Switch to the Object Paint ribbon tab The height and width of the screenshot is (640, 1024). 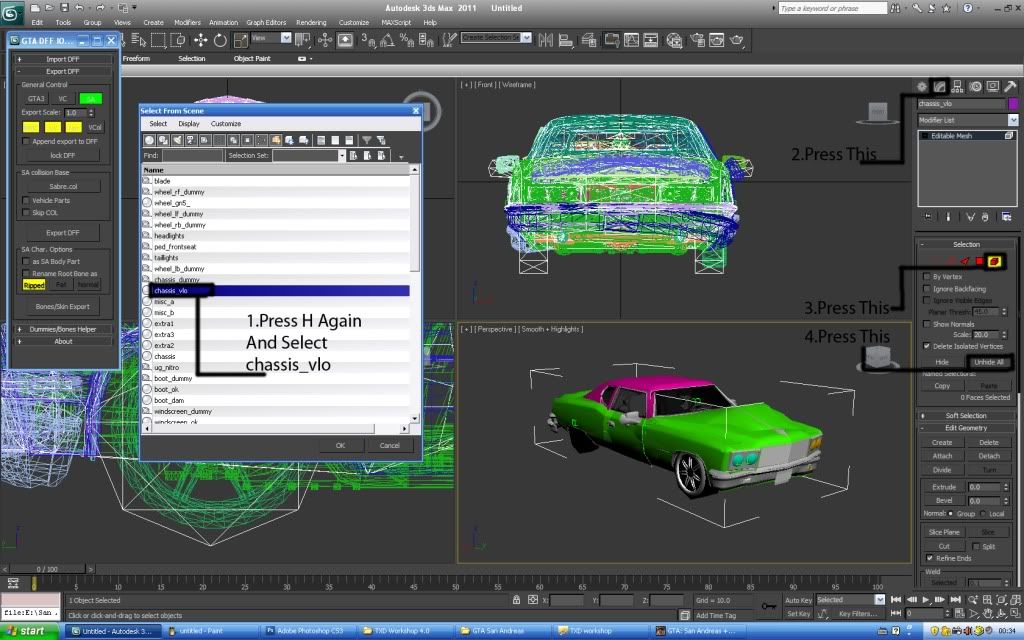tap(252, 58)
